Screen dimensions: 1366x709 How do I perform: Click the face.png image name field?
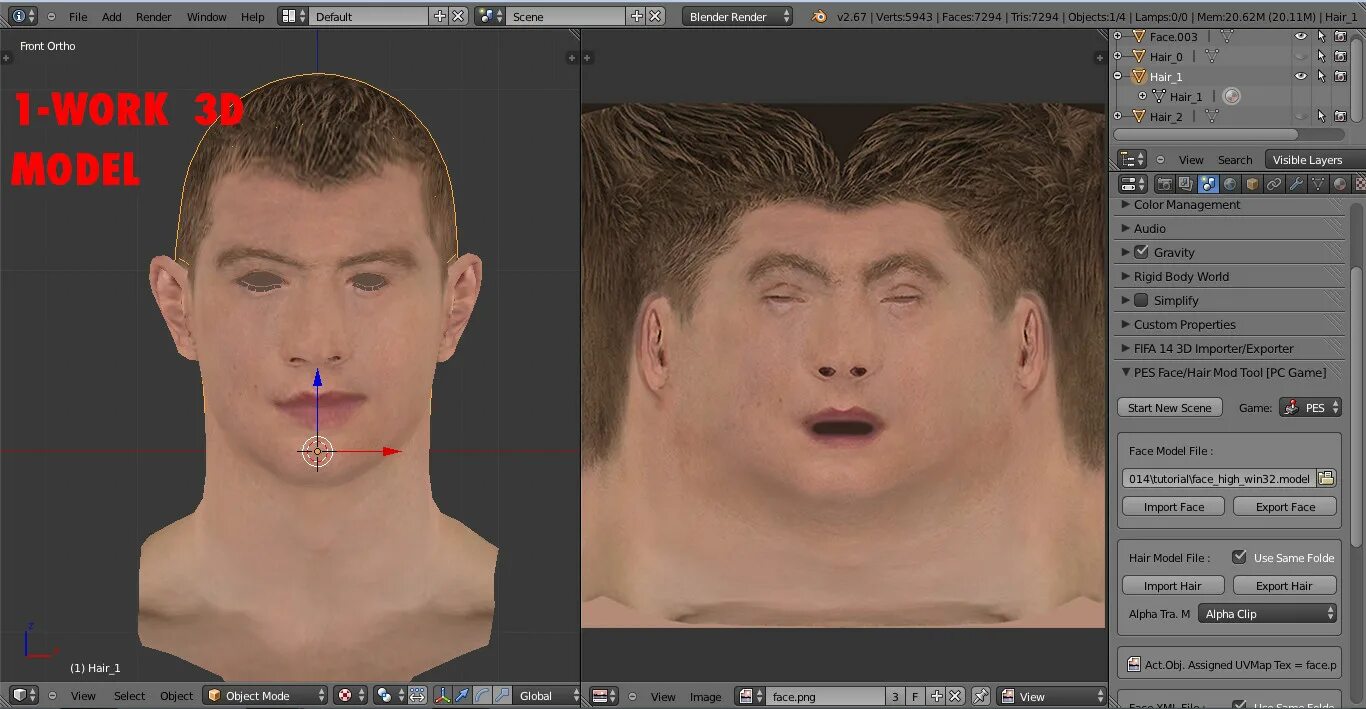pos(826,696)
